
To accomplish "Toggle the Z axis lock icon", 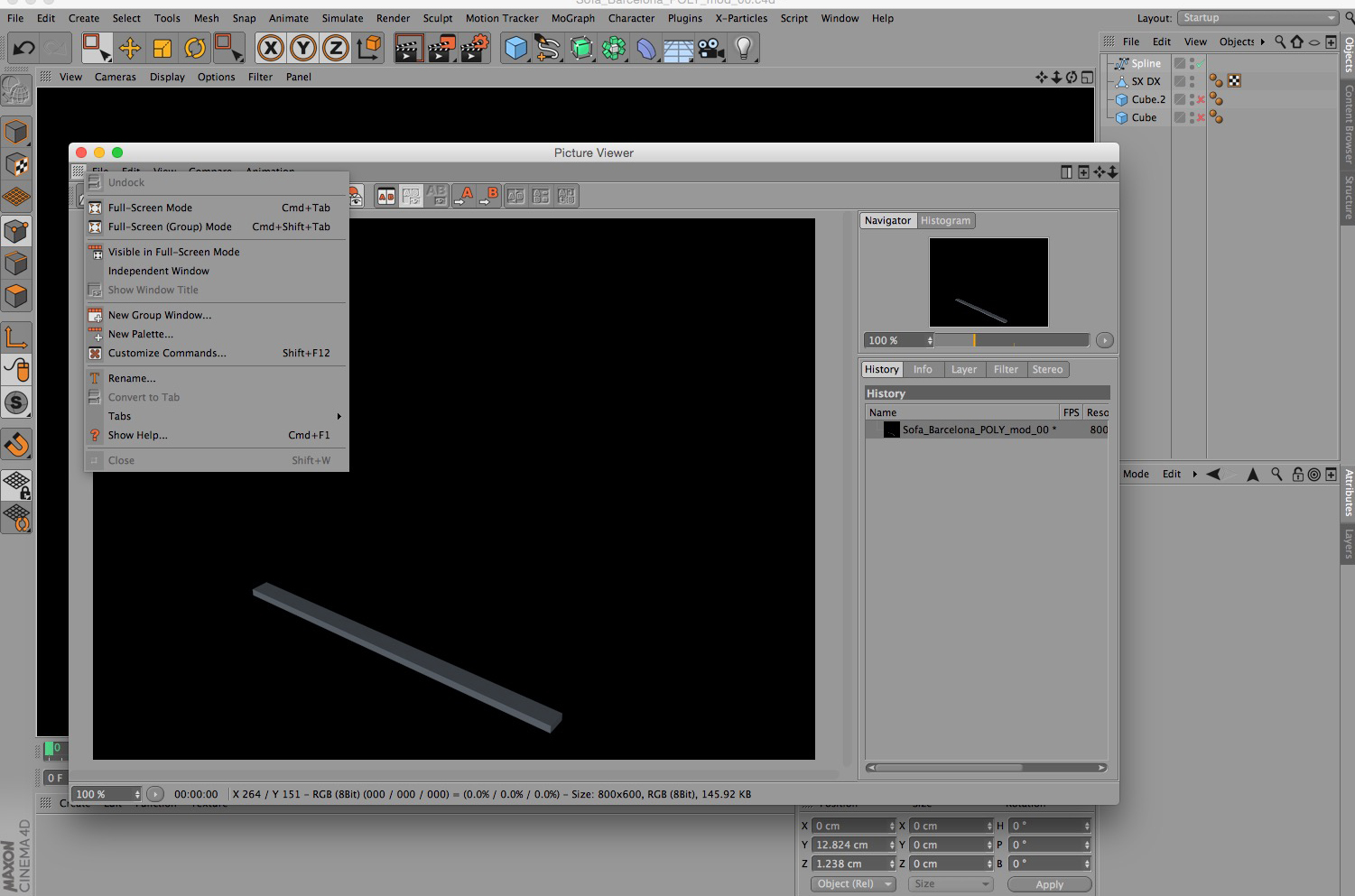I will point(336,48).
